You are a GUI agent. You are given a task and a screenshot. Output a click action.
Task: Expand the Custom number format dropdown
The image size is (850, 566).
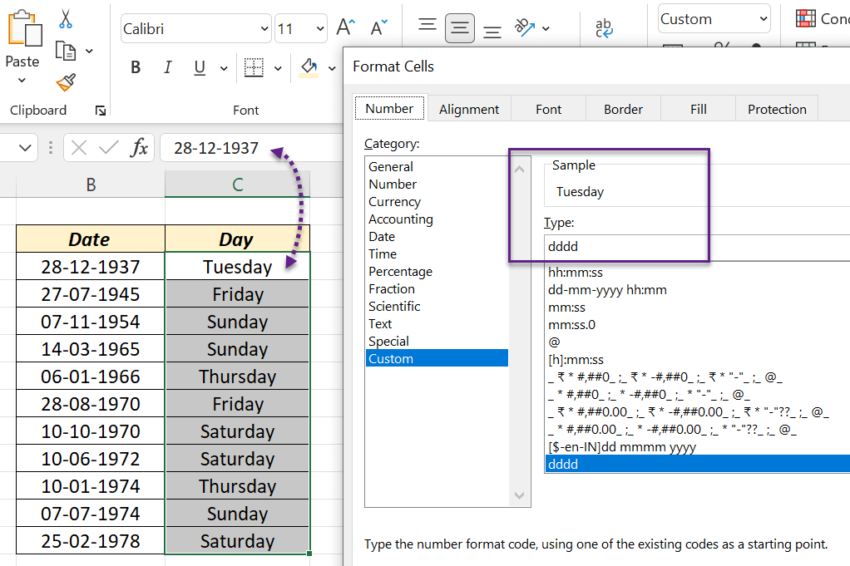(x=763, y=19)
